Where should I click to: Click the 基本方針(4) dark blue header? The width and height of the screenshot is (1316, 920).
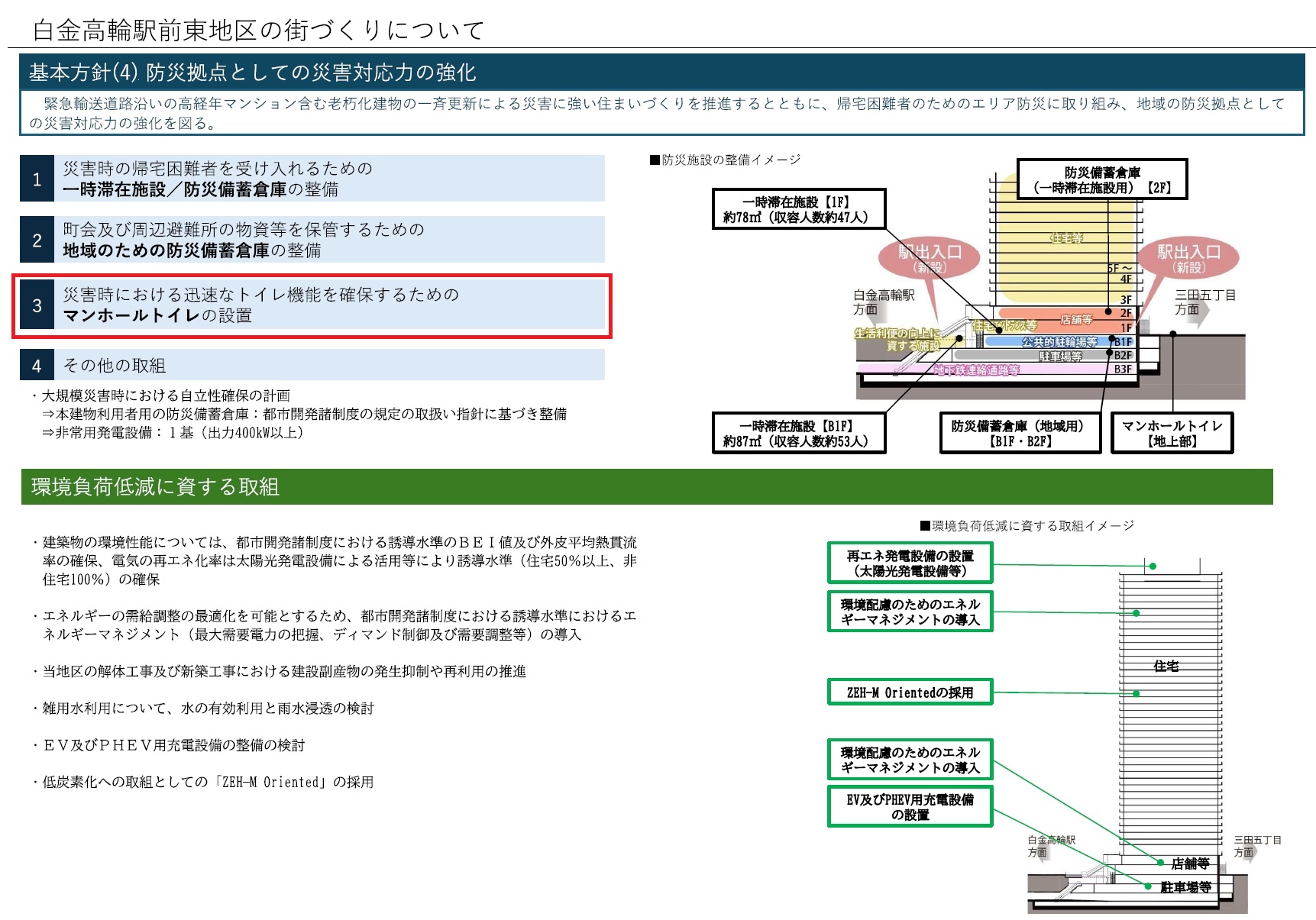point(661,73)
